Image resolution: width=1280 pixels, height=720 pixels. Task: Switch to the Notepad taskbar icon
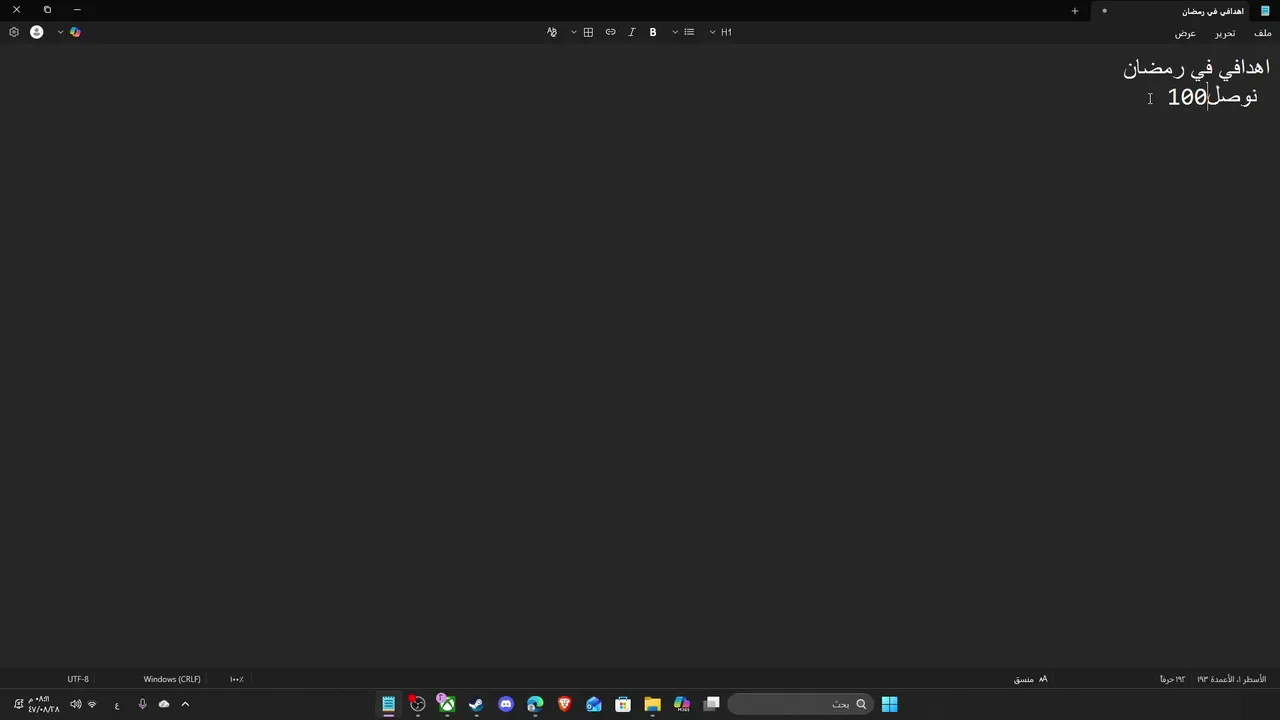pyautogui.click(x=388, y=704)
